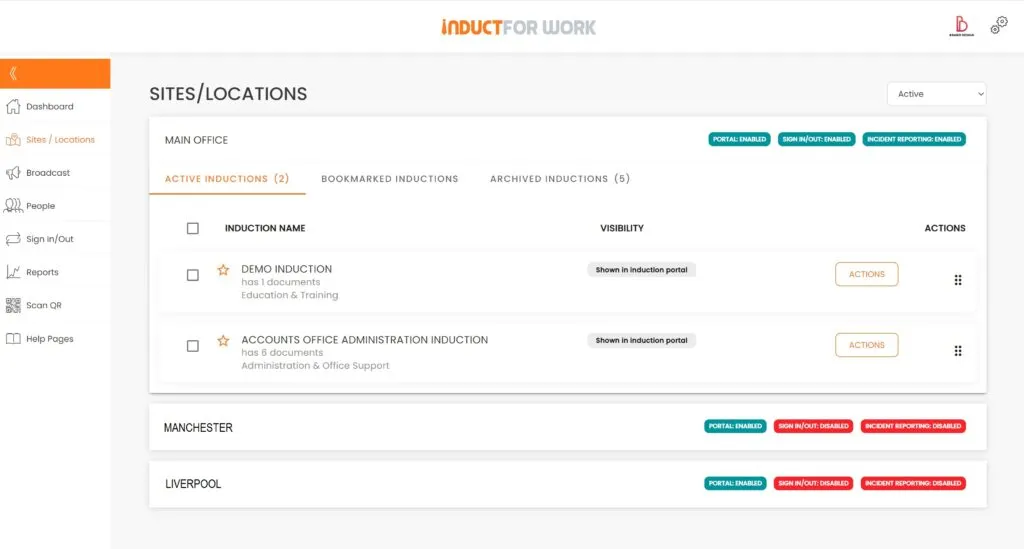
Task: Click "has 6 documents" under Accounts Office Induction
Action: [x=282, y=353]
